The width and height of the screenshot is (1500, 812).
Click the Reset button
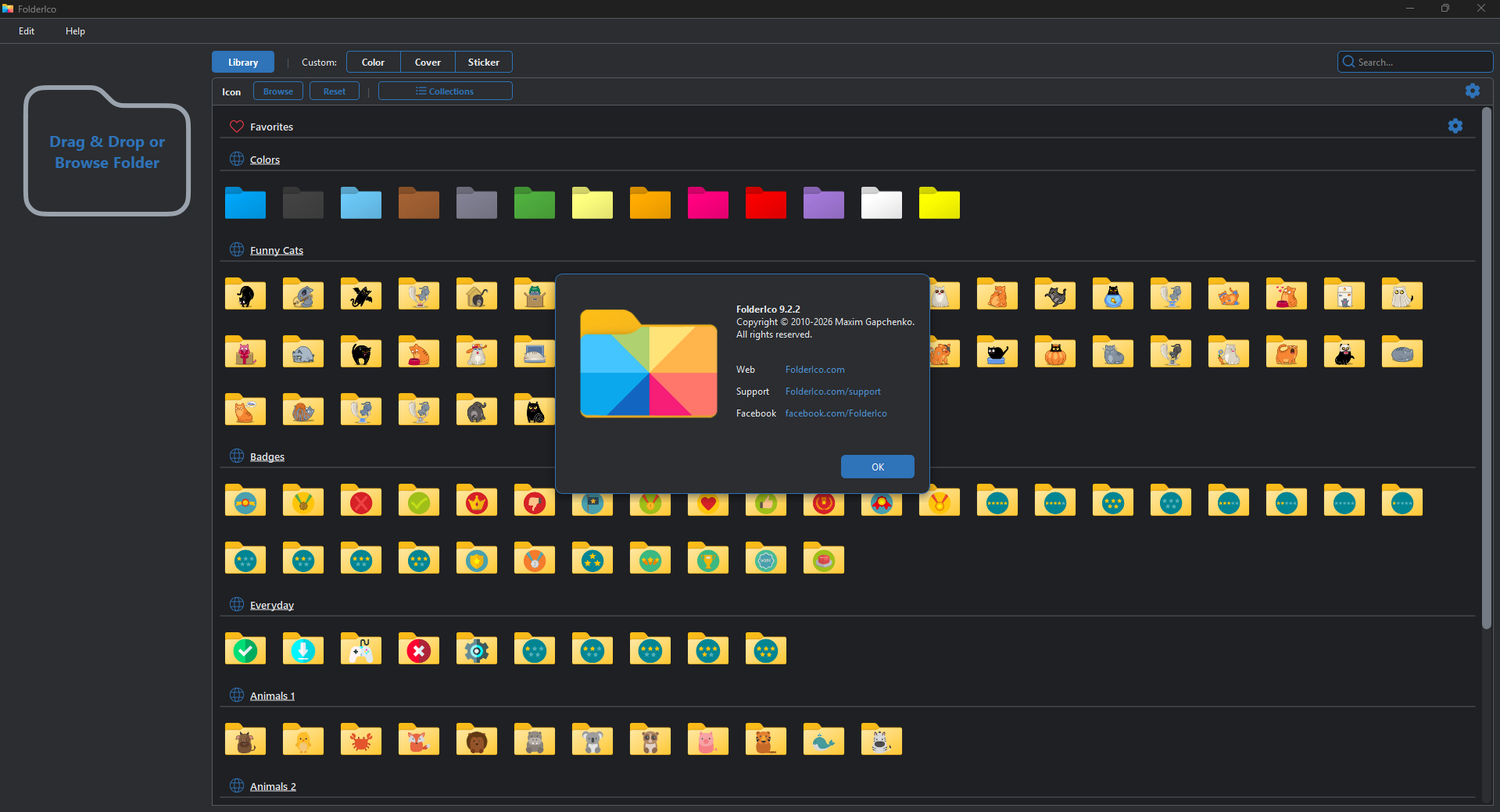[x=335, y=91]
